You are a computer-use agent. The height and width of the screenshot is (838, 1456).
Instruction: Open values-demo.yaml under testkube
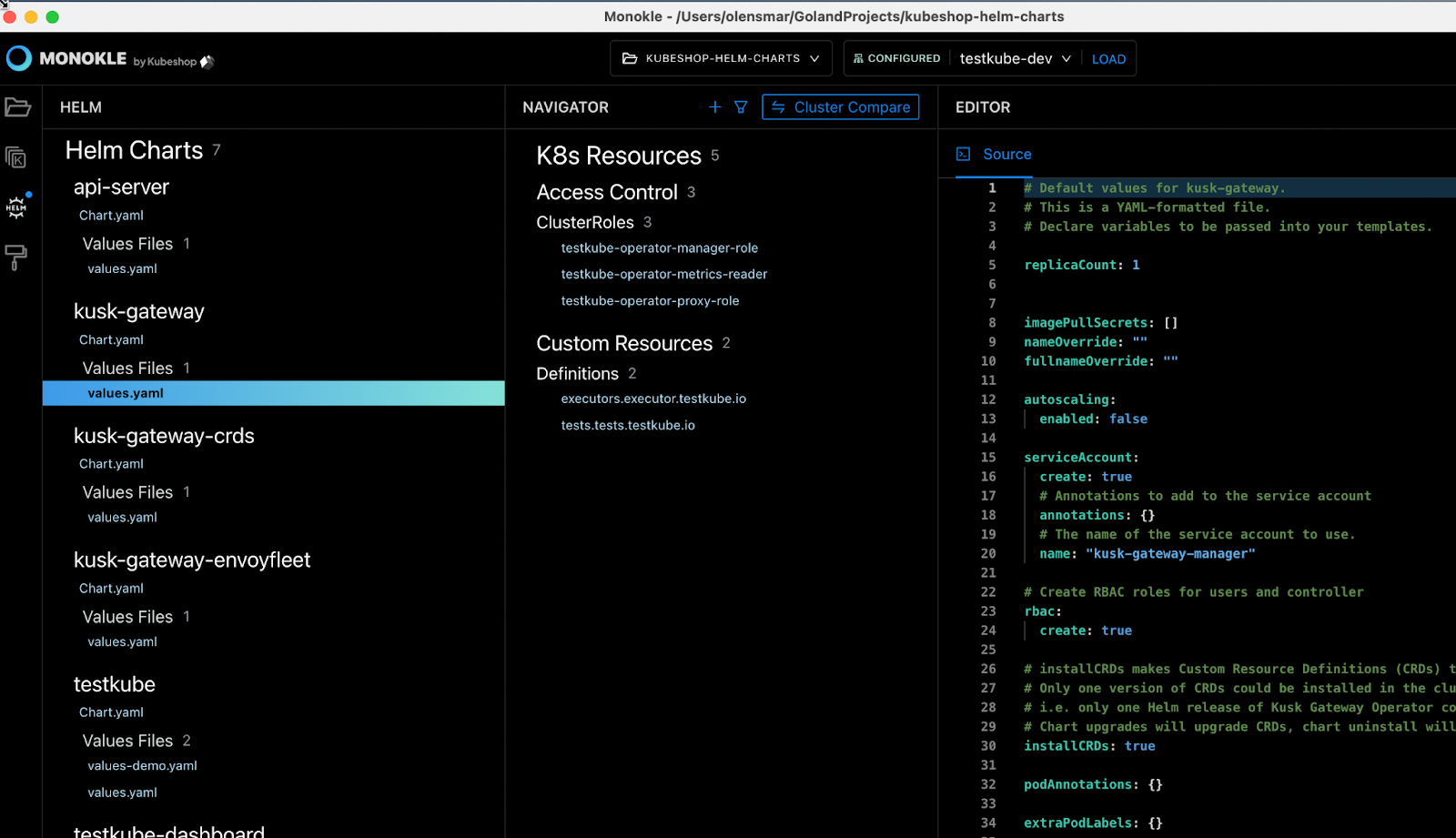tap(142, 766)
